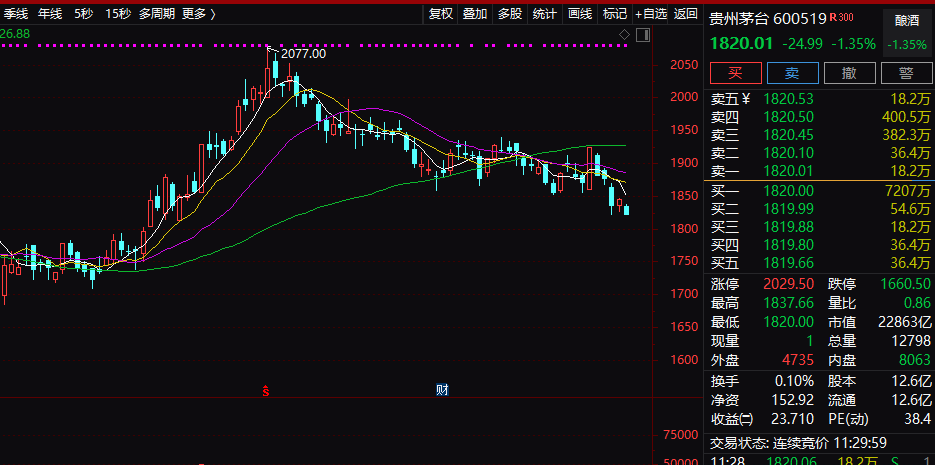This screenshot has width=935, height=465.
Task: Click 最高 value 1837.66
Action: tap(788, 303)
